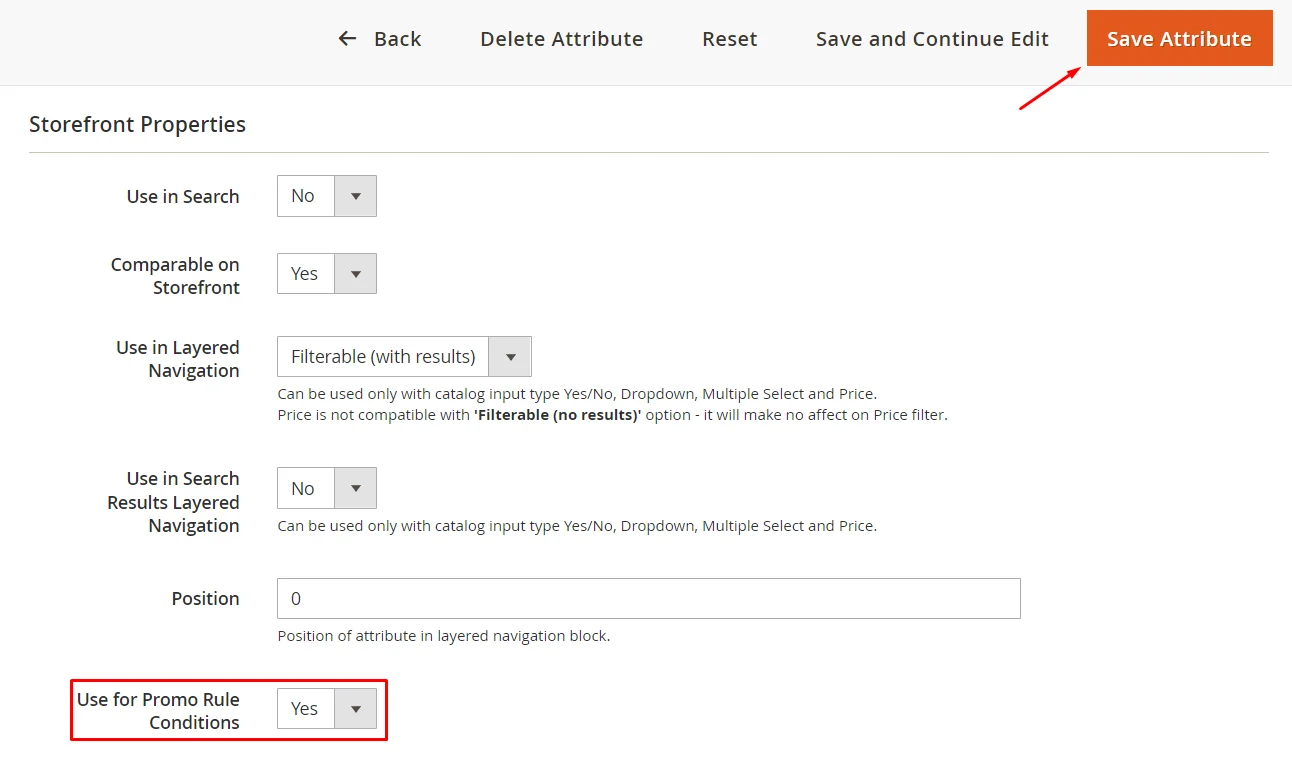Click the Use in Search label

183,197
